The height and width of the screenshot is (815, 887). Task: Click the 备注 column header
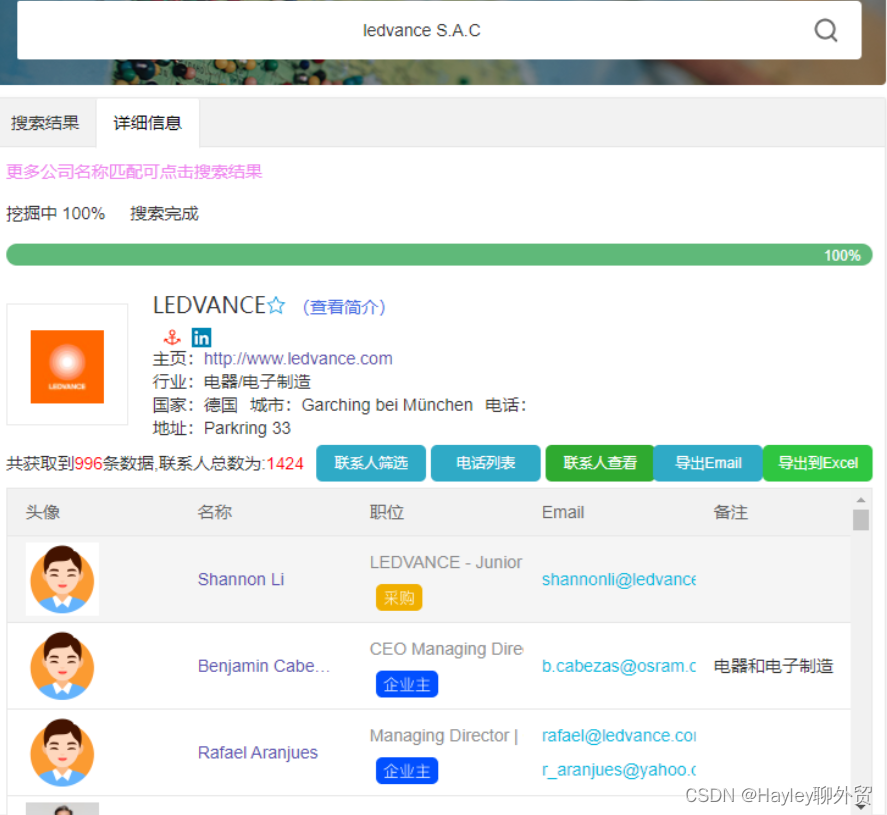click(x=730, y=512)
